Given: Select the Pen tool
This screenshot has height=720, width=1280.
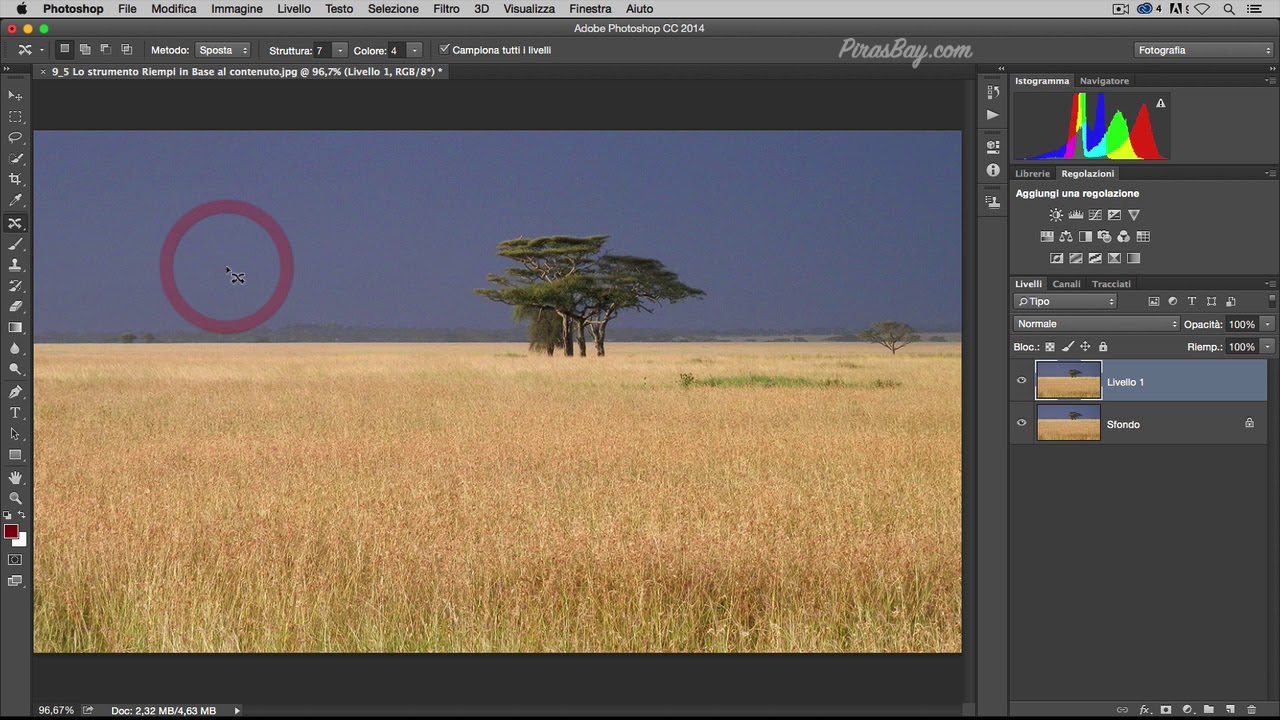Looking at the screenshot, I should coord(15,392).
